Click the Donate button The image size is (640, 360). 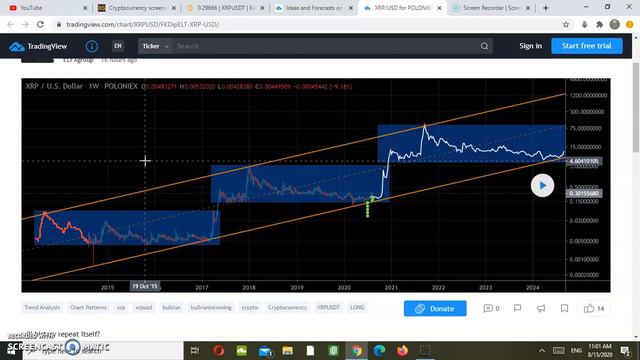tap(435, 309)
